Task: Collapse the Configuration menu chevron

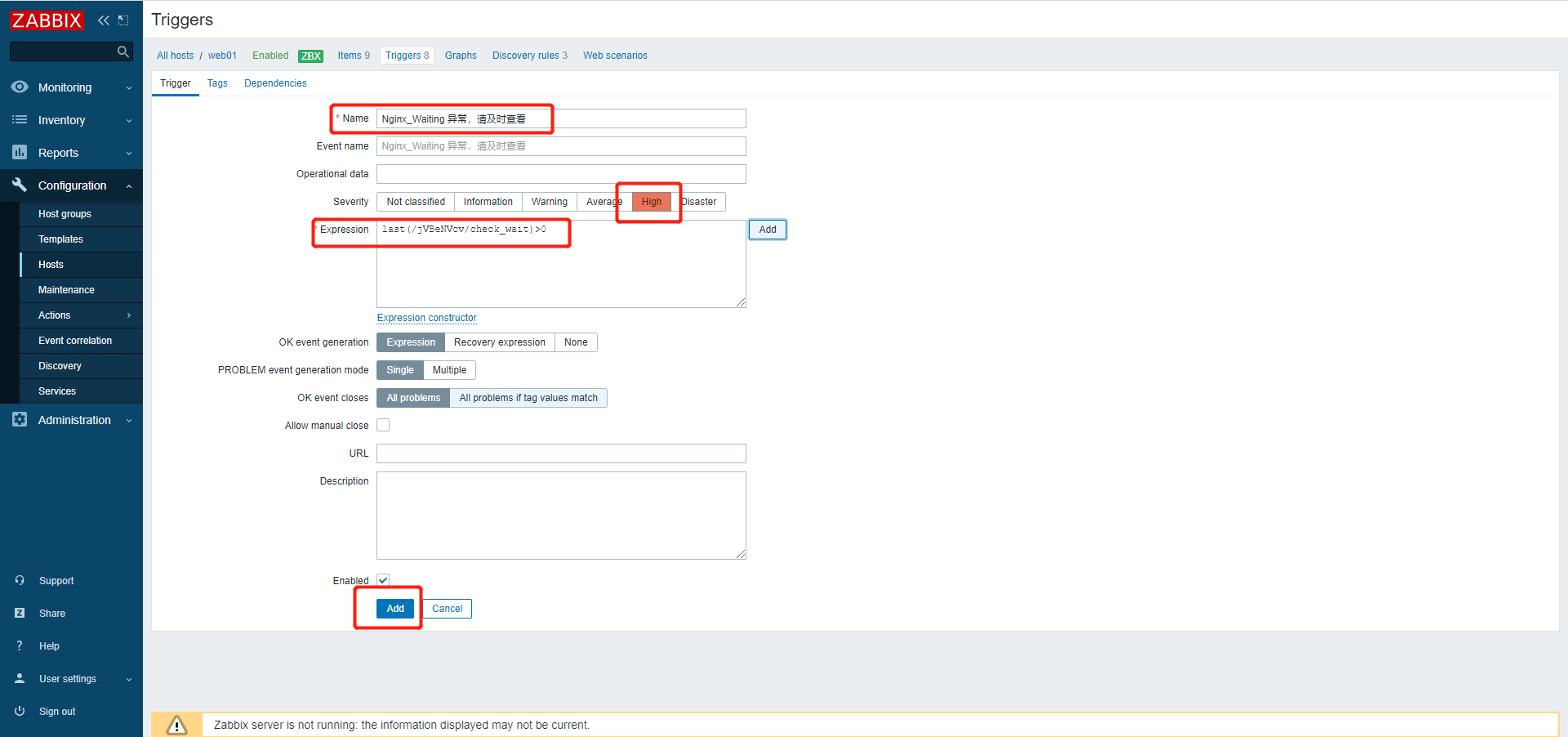Action: click(x=129, y=185)
